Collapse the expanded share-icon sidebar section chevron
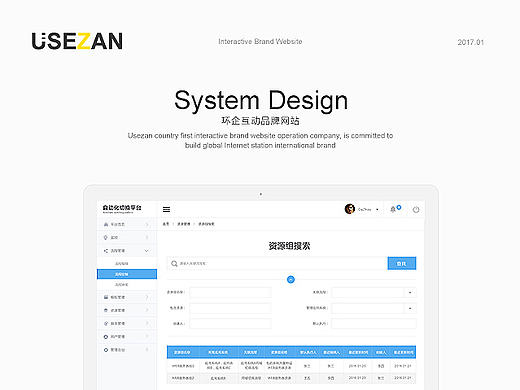The height and width of the screenshot is (390, 520). point(147,251)
